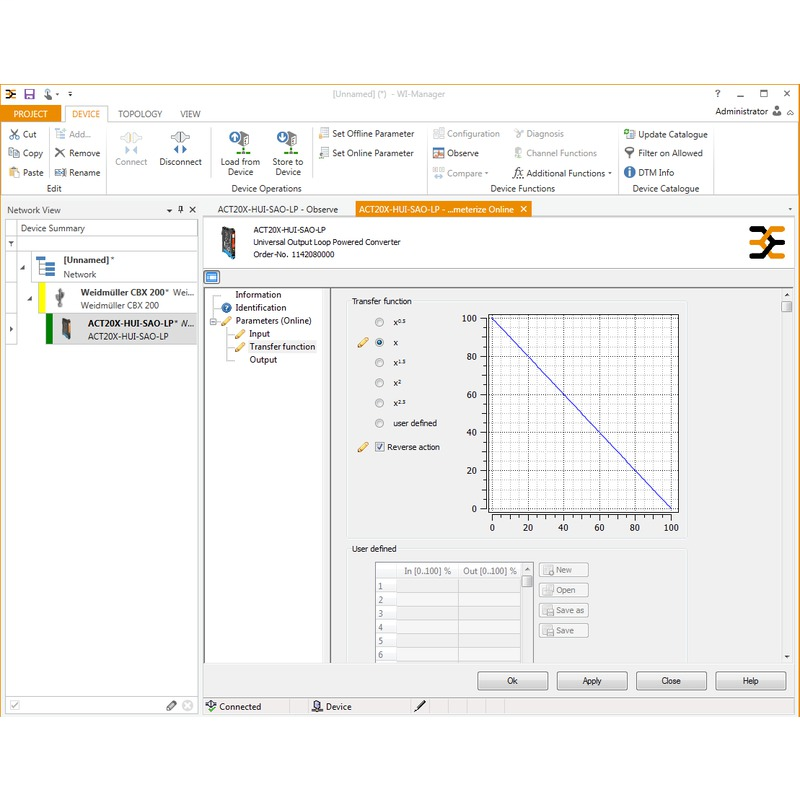Click the Apply button
Image resolution: width=800 pixels, height=800 pixels.
[592, 681]
